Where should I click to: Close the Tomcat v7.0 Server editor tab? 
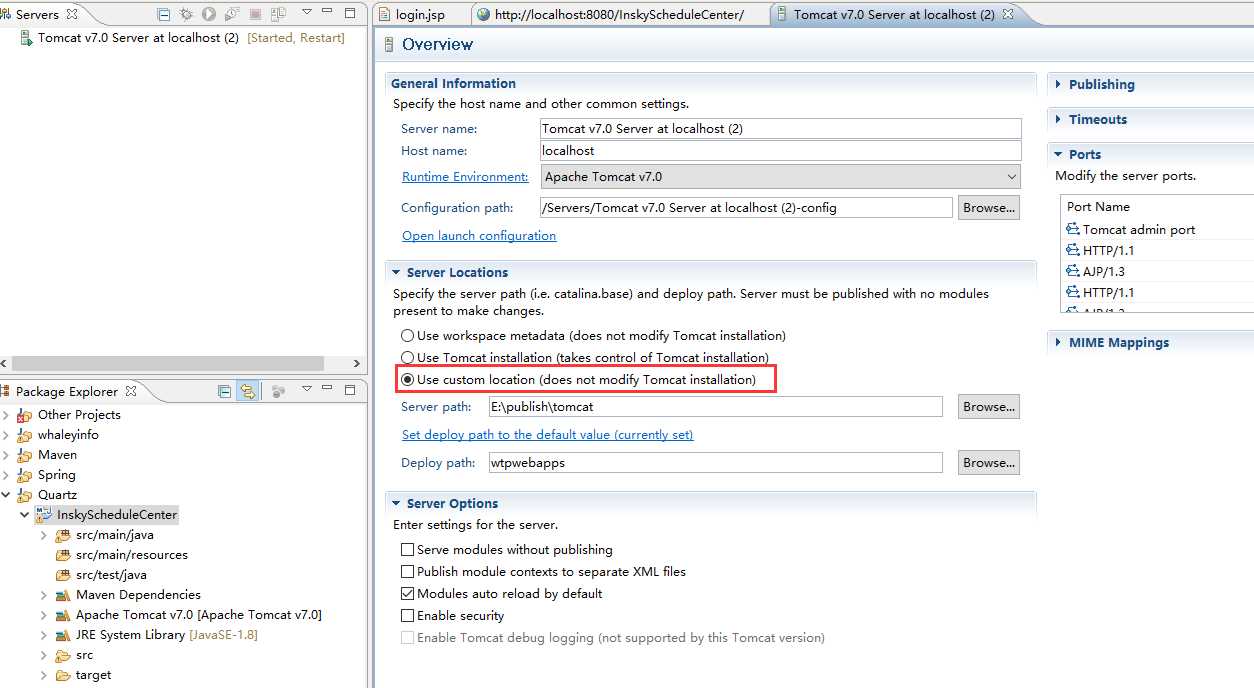click(1007, 14)
